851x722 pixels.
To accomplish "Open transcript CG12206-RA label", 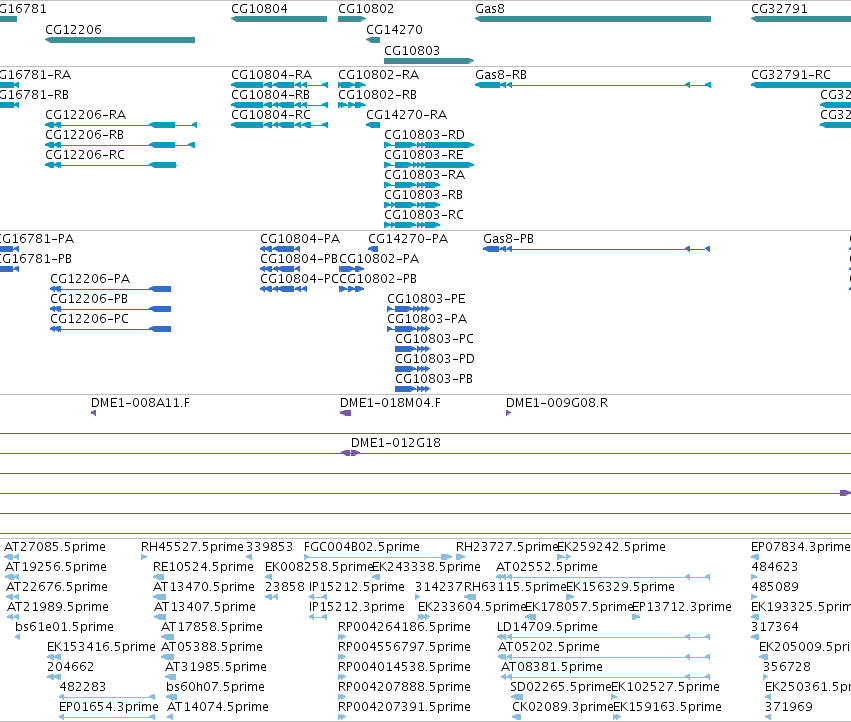I will 86,115.
